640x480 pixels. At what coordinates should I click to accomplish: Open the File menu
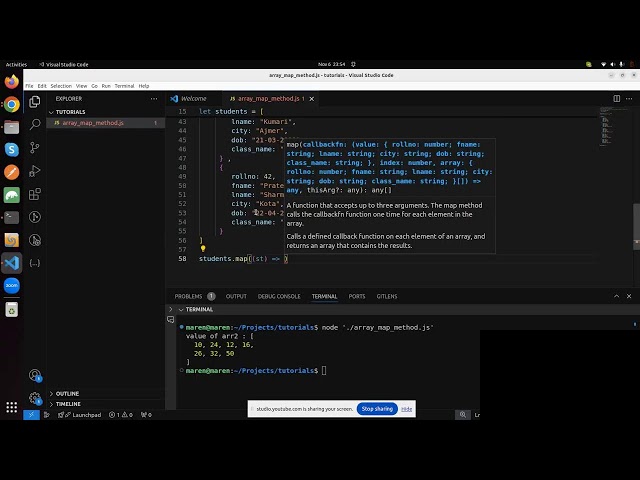[29, 86]
